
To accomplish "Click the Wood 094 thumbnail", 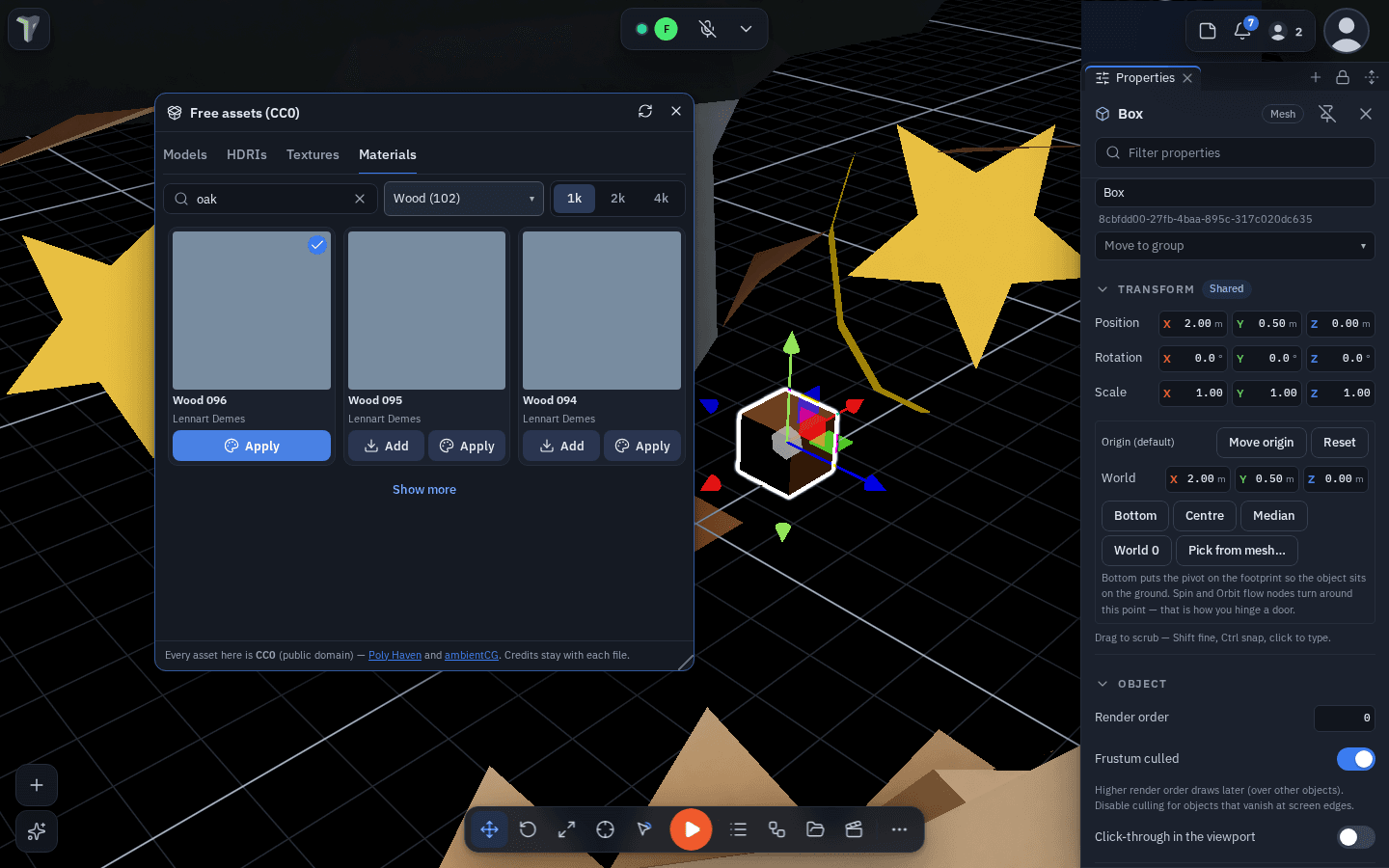I will [602, 311].
